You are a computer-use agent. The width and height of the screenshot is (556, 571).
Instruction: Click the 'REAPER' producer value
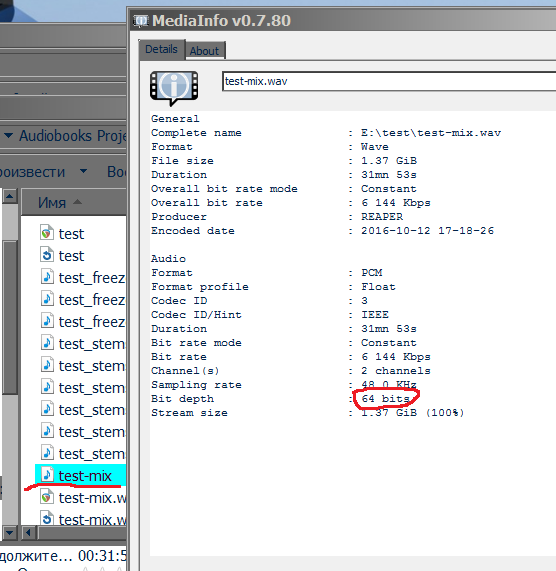coord(382,217)
